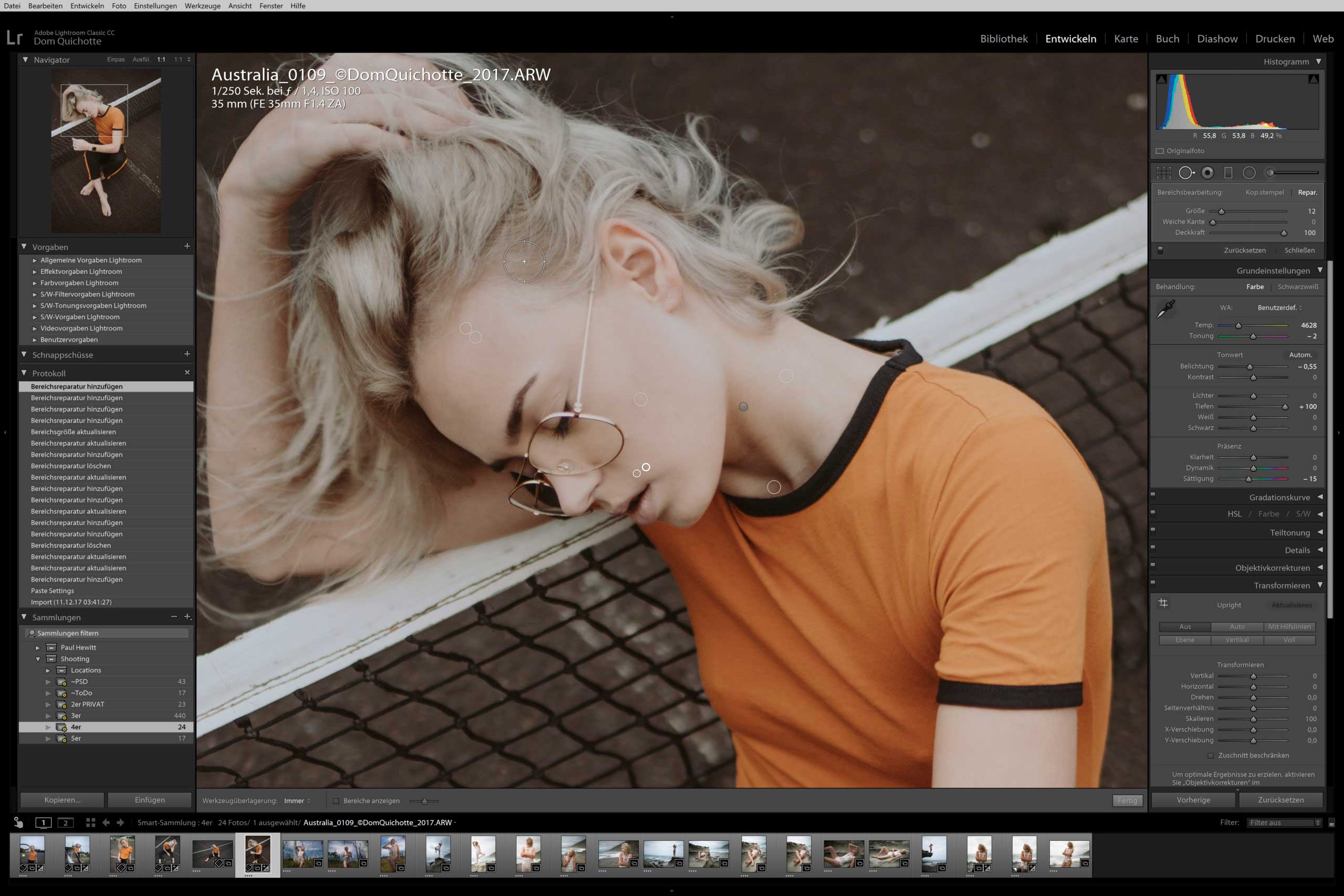
Task: Switch to the Bibliothek module
Action: tap(1003, 39)
